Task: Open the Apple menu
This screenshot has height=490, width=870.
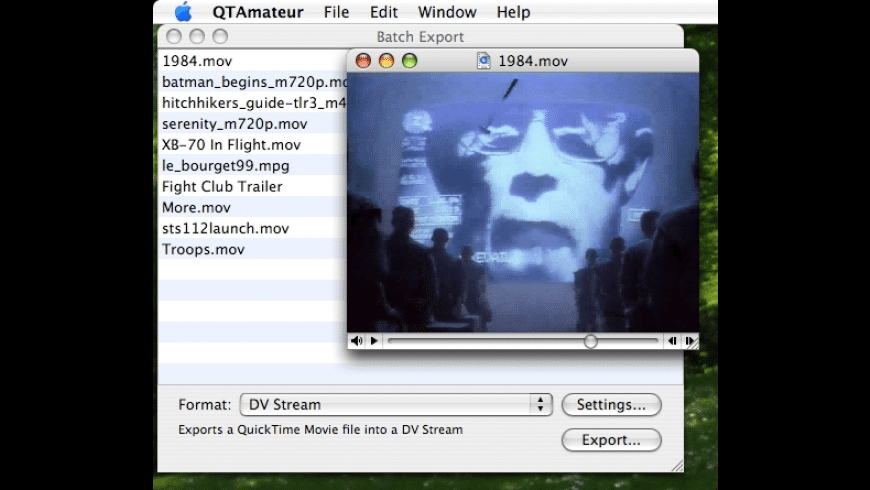Action: (183, 12)
